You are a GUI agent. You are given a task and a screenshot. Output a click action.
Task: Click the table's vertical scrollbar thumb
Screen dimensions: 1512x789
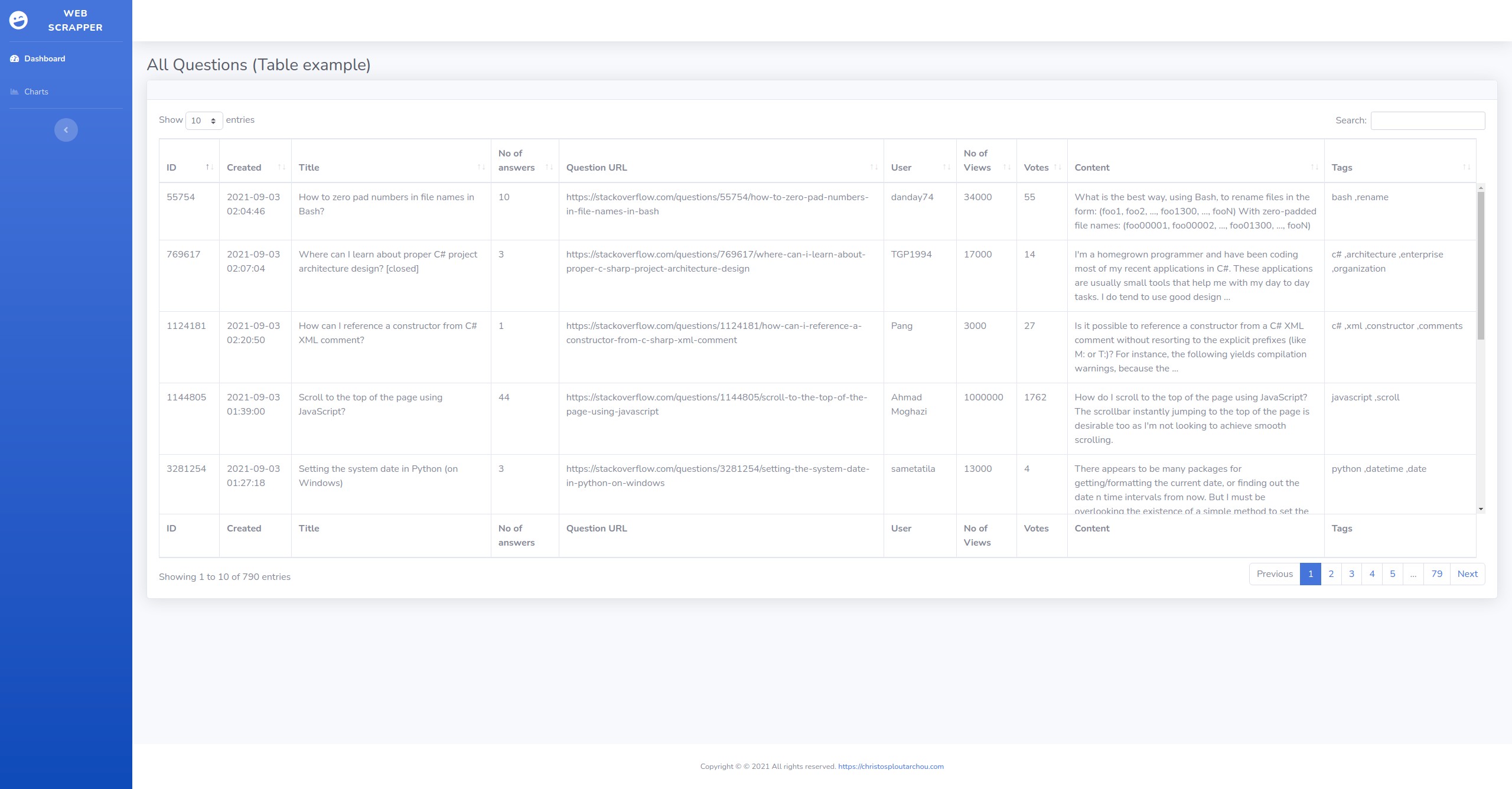[1481, 266]
